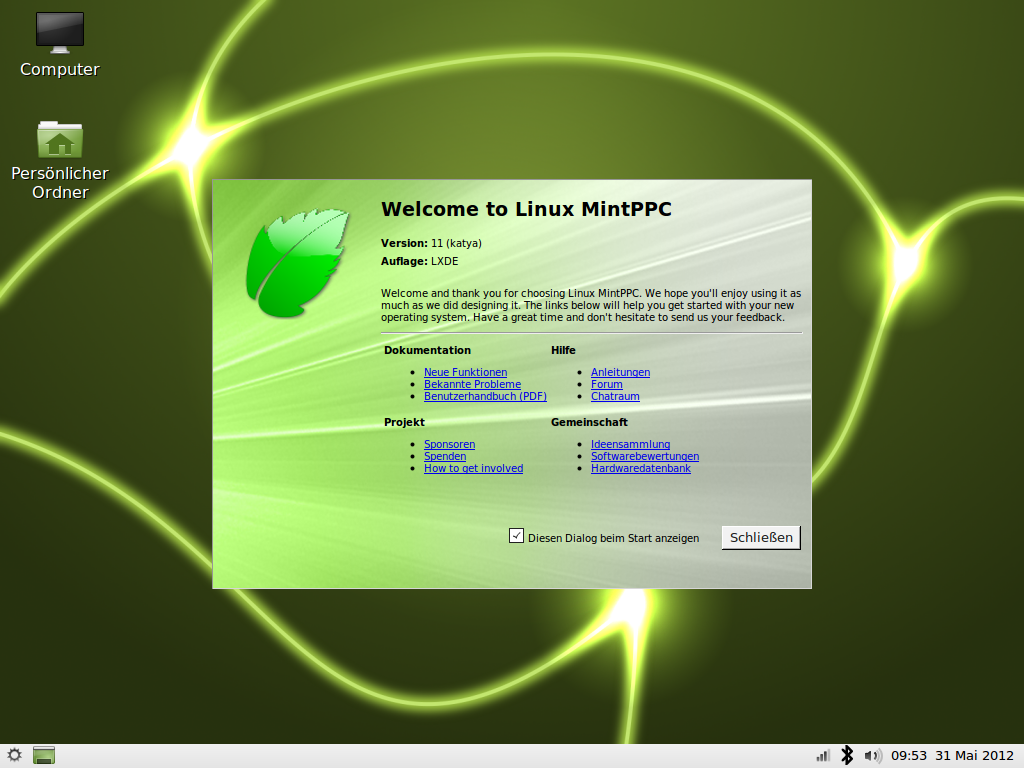This screenshot has width=1024, height=768.
Task: Click the Hilfe section heading
Action: tap(563, 350)
